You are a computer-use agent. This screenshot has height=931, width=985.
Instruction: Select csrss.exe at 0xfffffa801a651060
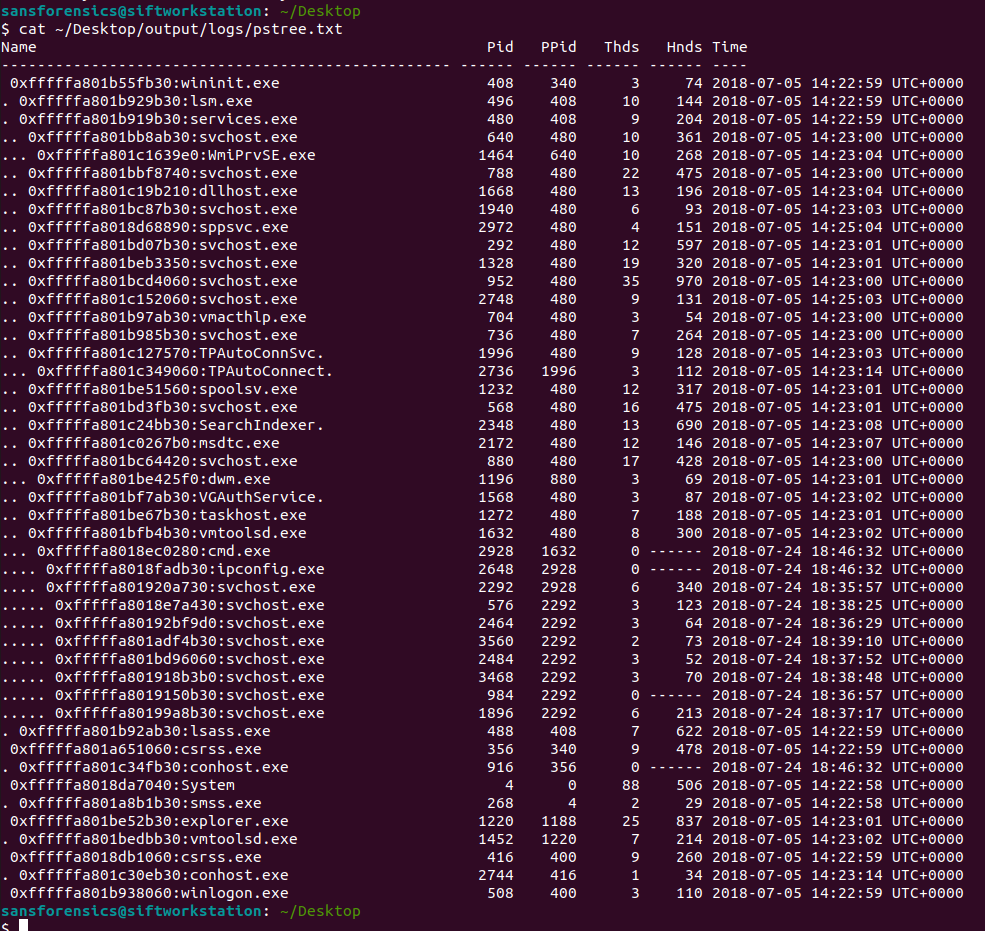(x=136, y=749)
